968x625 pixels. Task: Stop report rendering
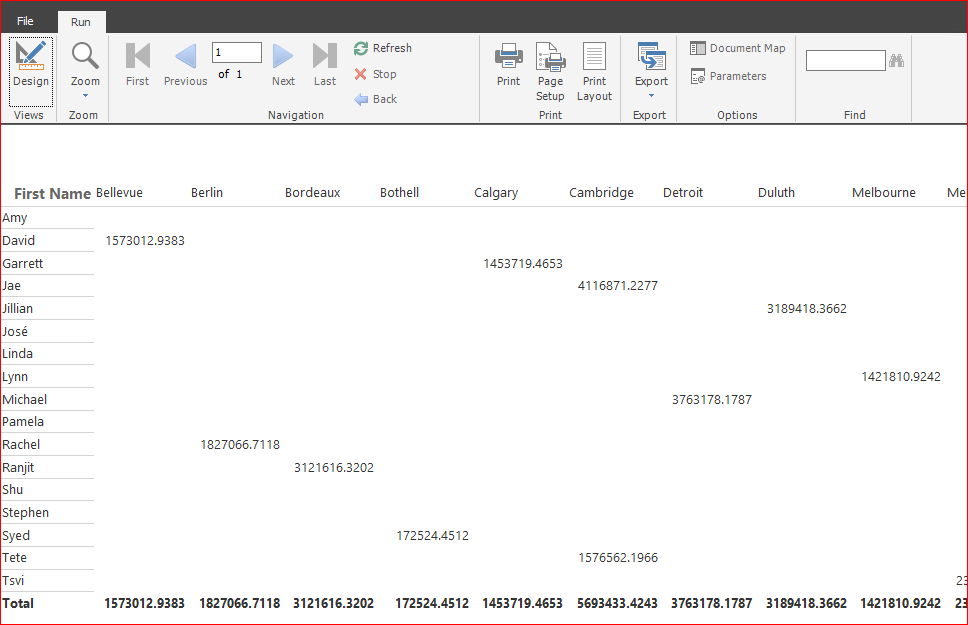(375, 74)
